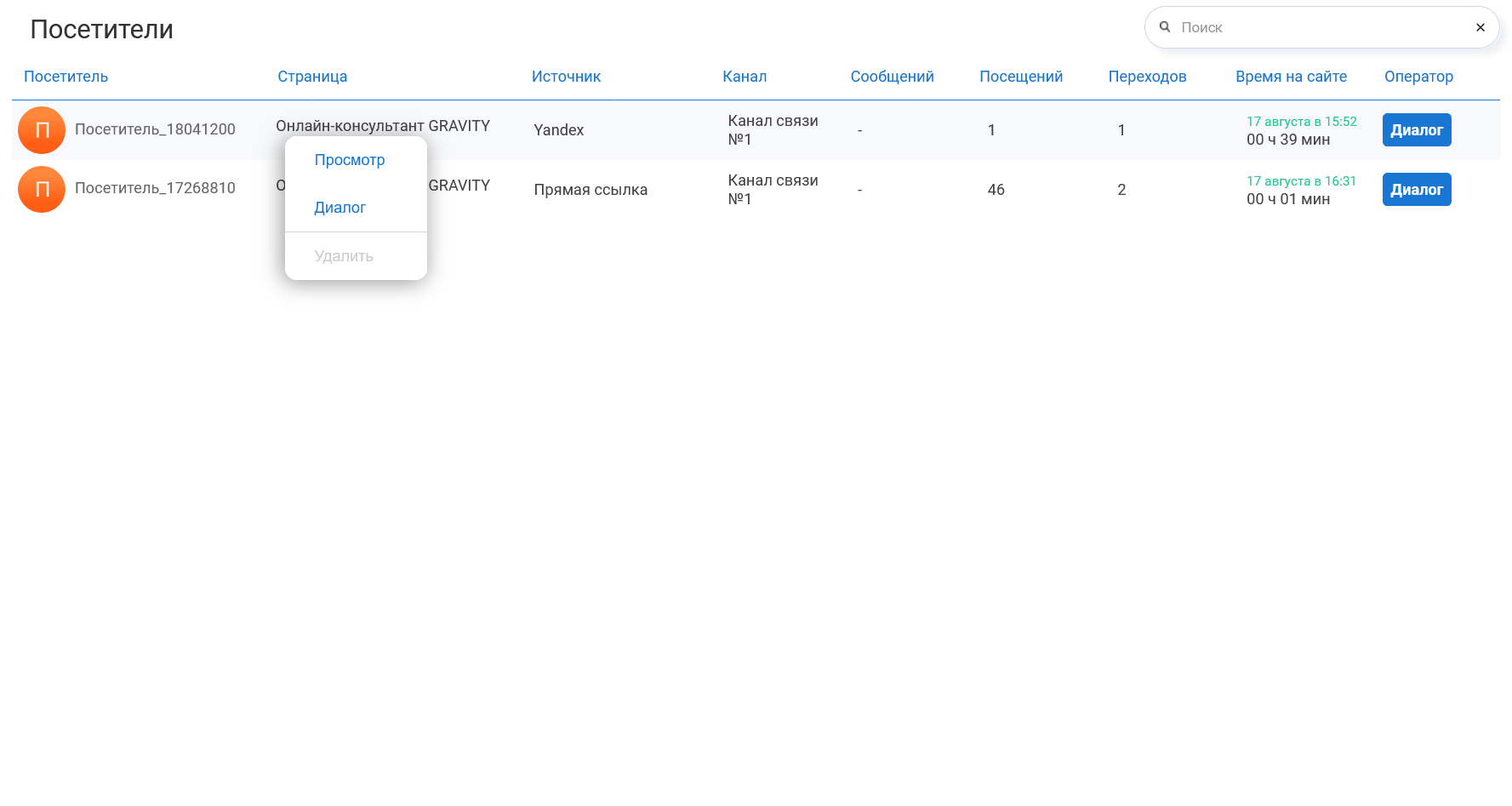The width and height of the screenshot is (1512, 806).
Task: Sort by the Переходов column header
Action: tap(1147, 77)
